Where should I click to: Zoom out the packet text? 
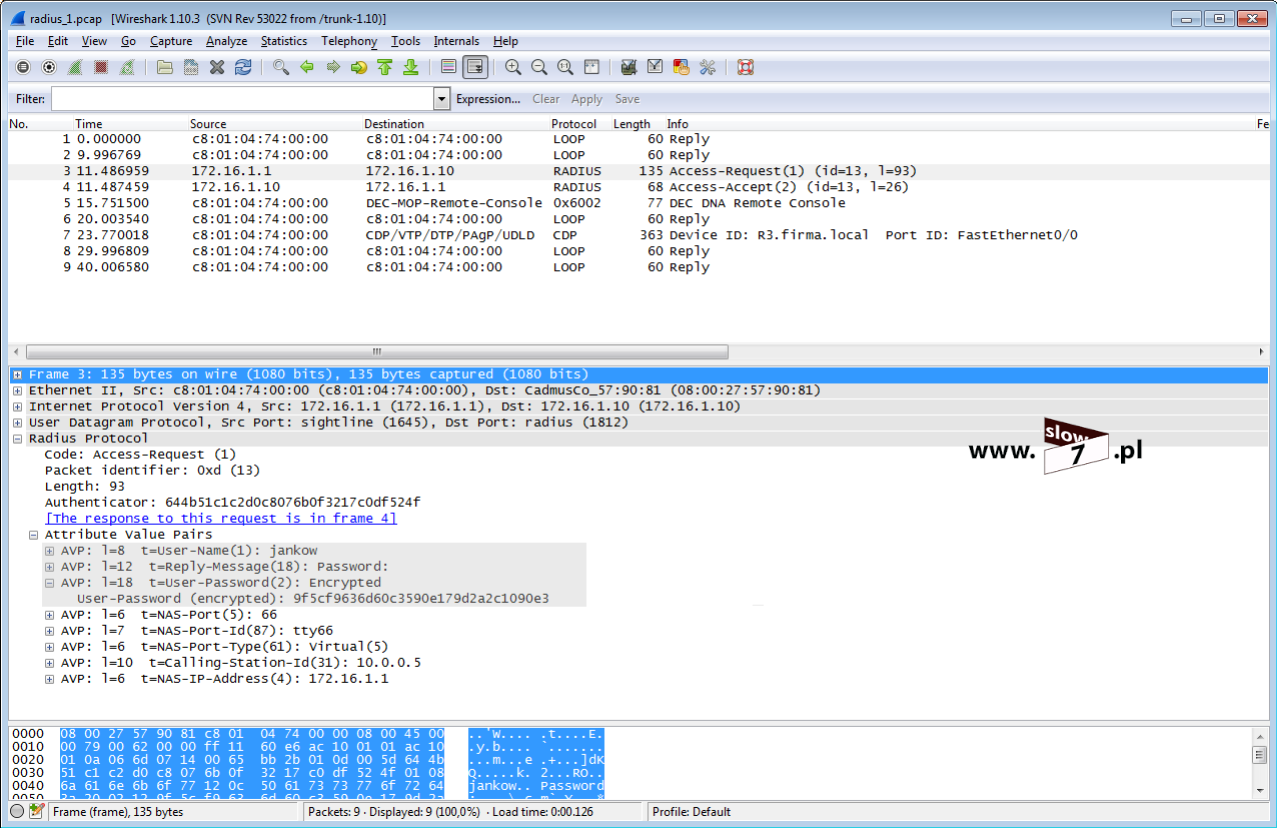tap(539, 67)
